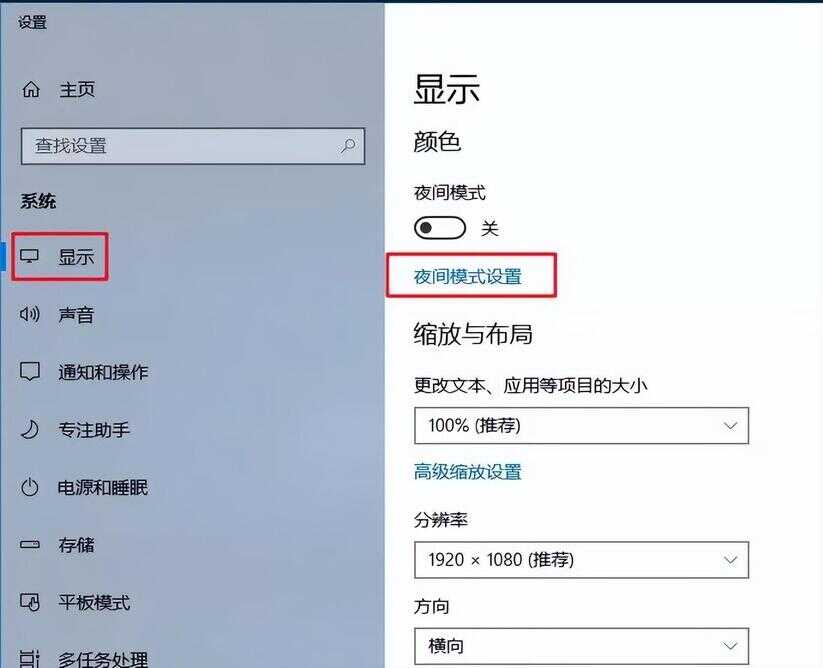Open the 夜间模式设置 link
The image size is (823, 668).
pos(468,277)
